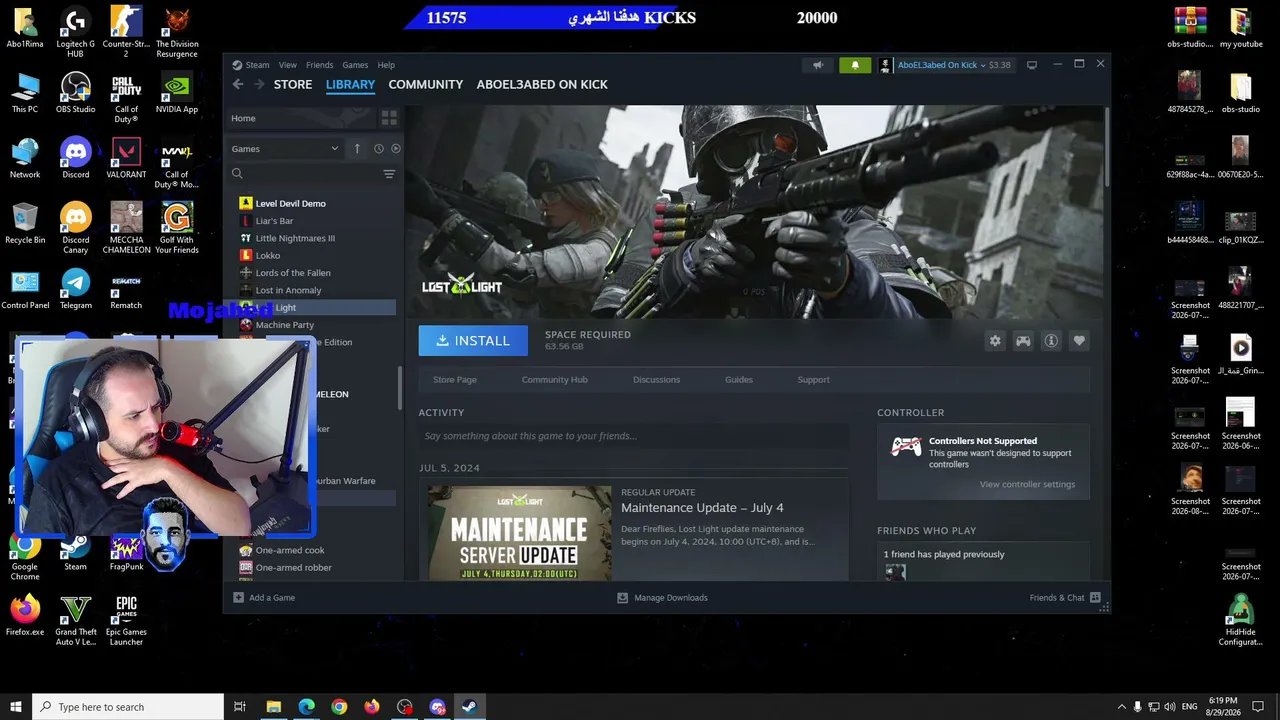Open Logitech G HUB desktop icon
1280x720 pixels.
coord(75,32)
